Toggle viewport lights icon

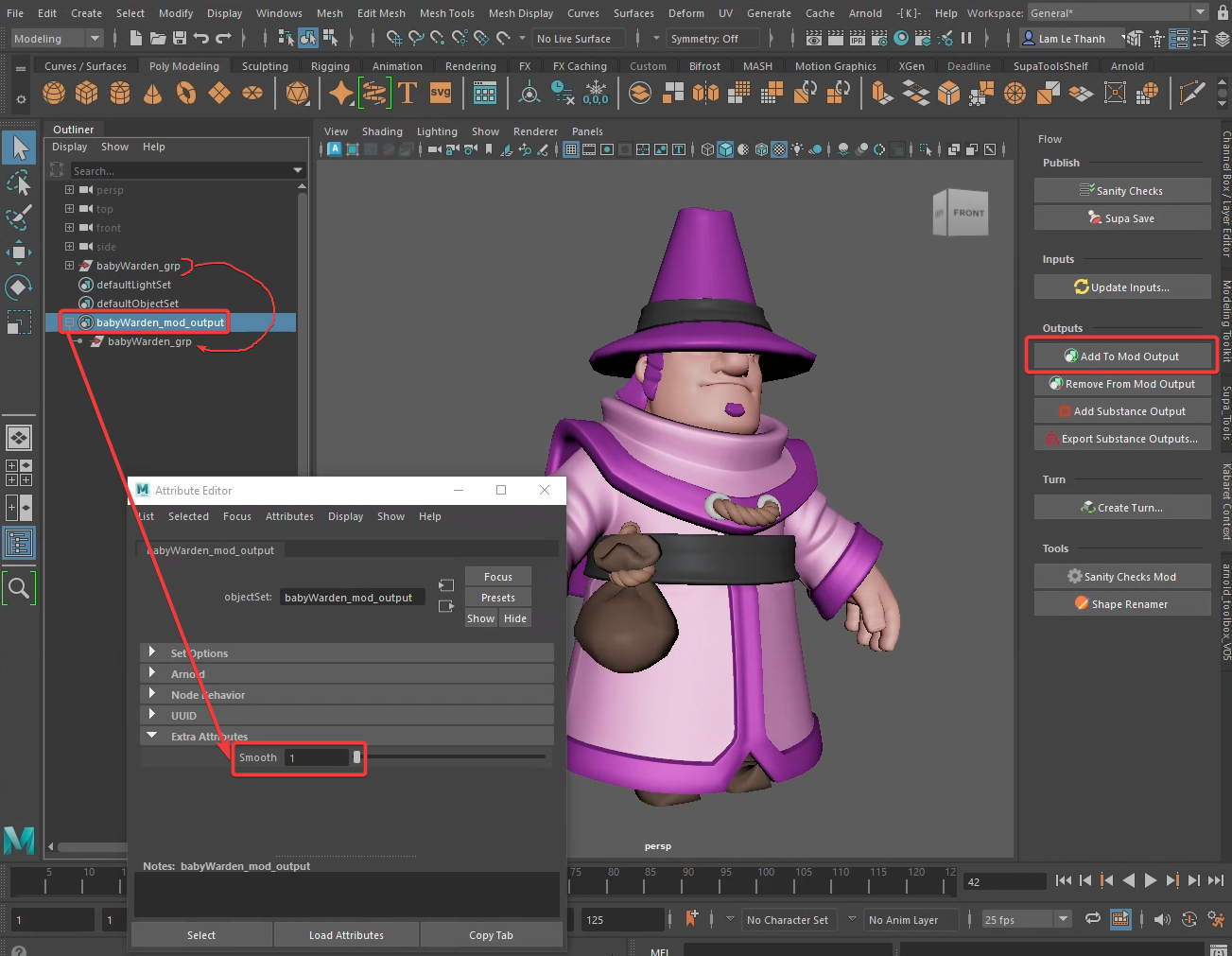tap(798, 149)
